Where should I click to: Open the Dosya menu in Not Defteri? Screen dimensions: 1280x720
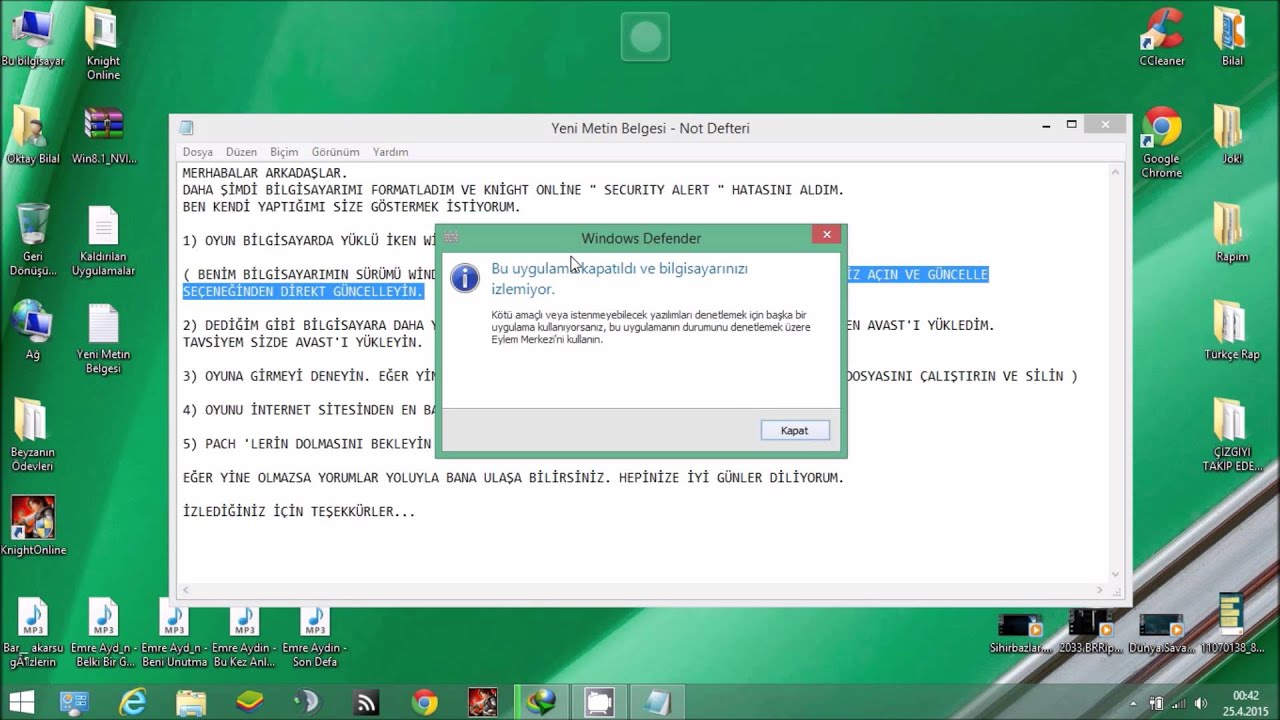[197, 152]
